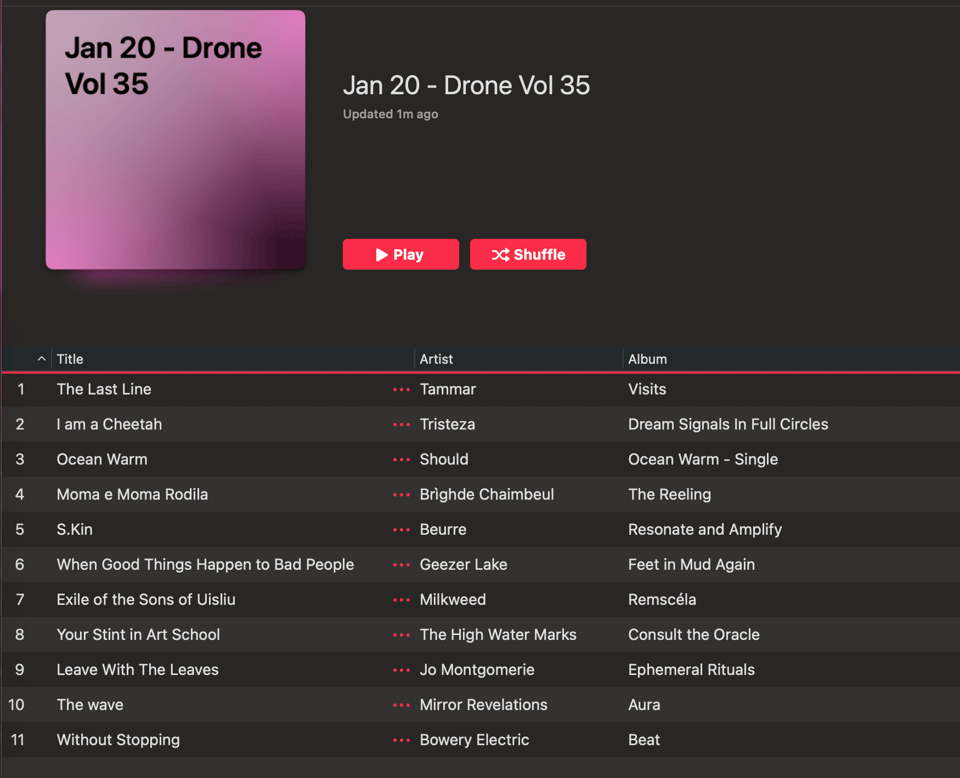This screenshot has height=778, width=960.
Task: Open more options for Ocean Warm track
Action: pyautogui.click(x=402, y=460)
